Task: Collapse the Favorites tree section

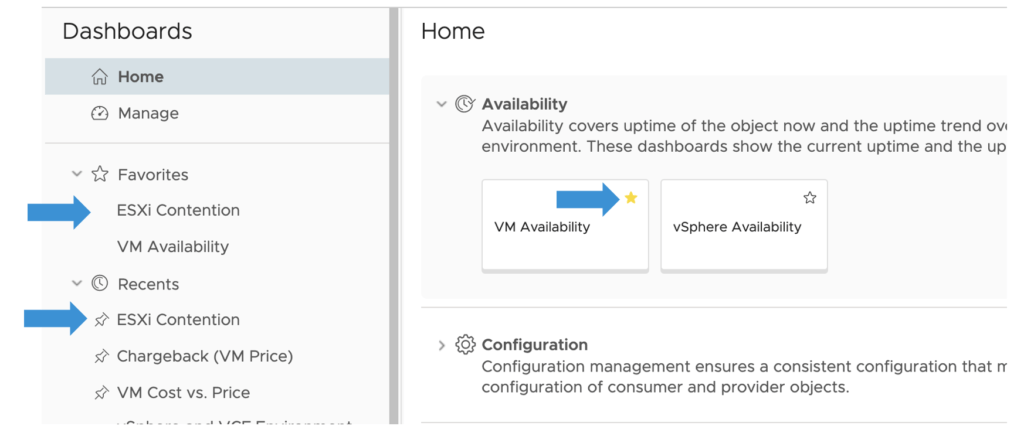Action: pos(77,175)
